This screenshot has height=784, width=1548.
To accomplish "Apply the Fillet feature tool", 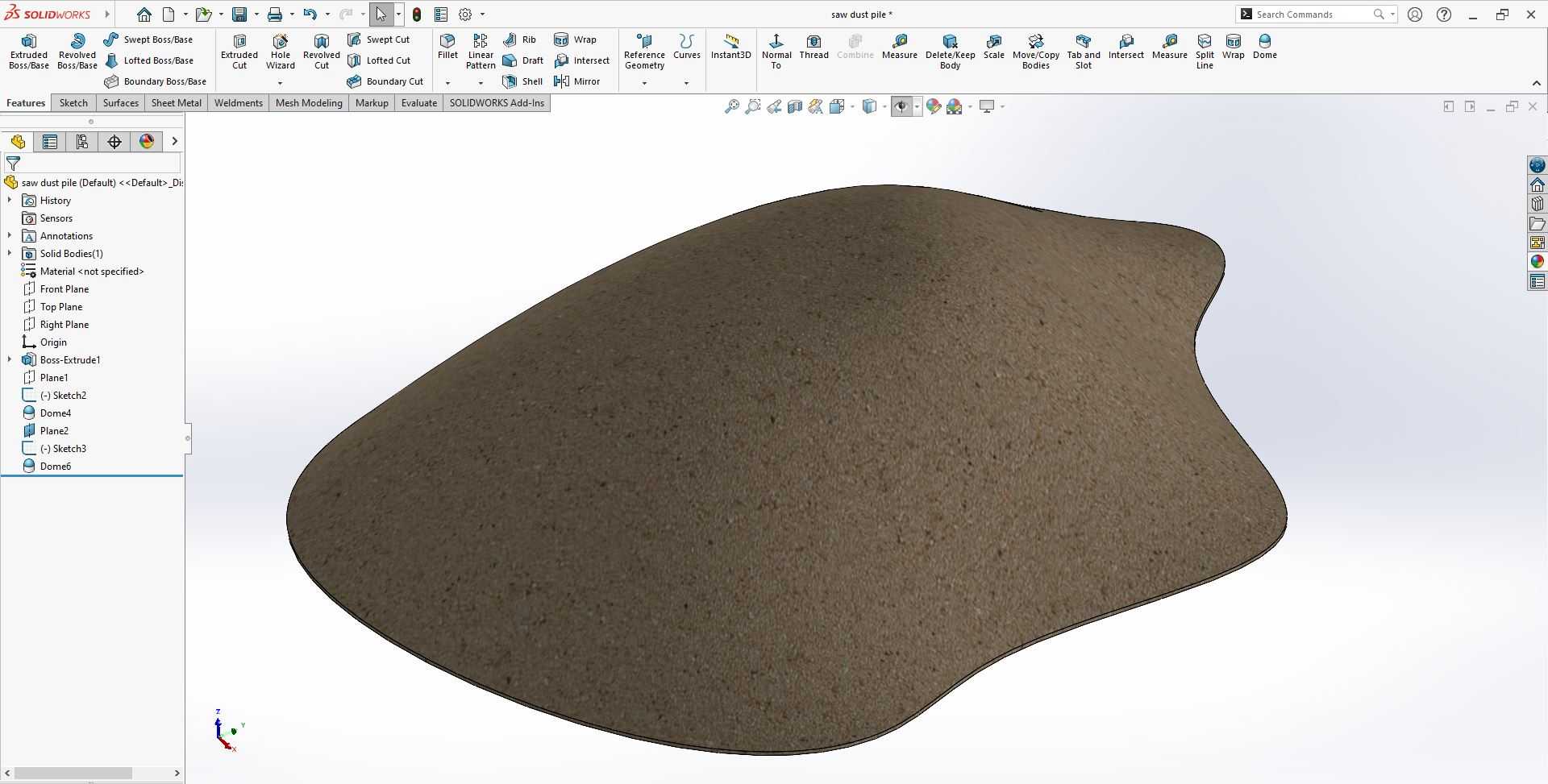I will pyautogui.click(x=447, y=47).
